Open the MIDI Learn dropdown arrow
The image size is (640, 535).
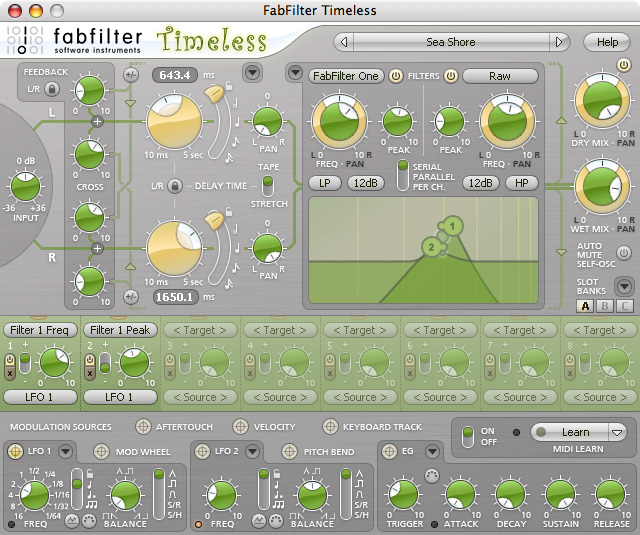pyautogui.click(x=617, y=432)
